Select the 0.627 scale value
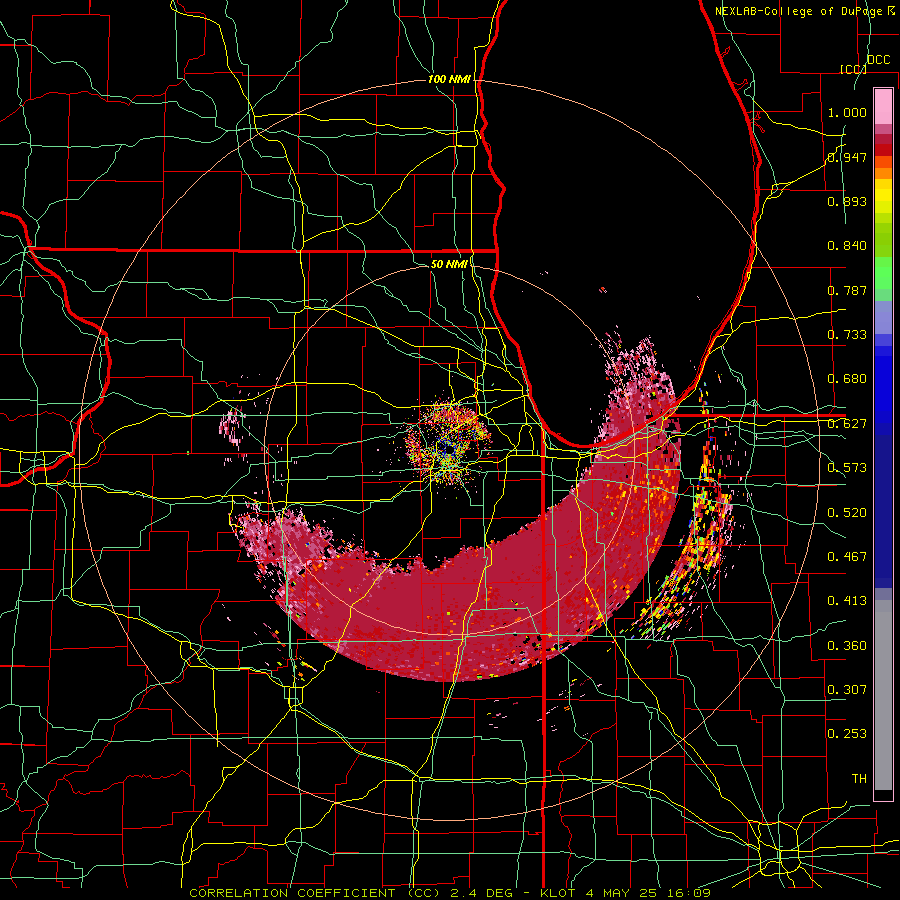The image size is (900, 900). click(847, 424)
